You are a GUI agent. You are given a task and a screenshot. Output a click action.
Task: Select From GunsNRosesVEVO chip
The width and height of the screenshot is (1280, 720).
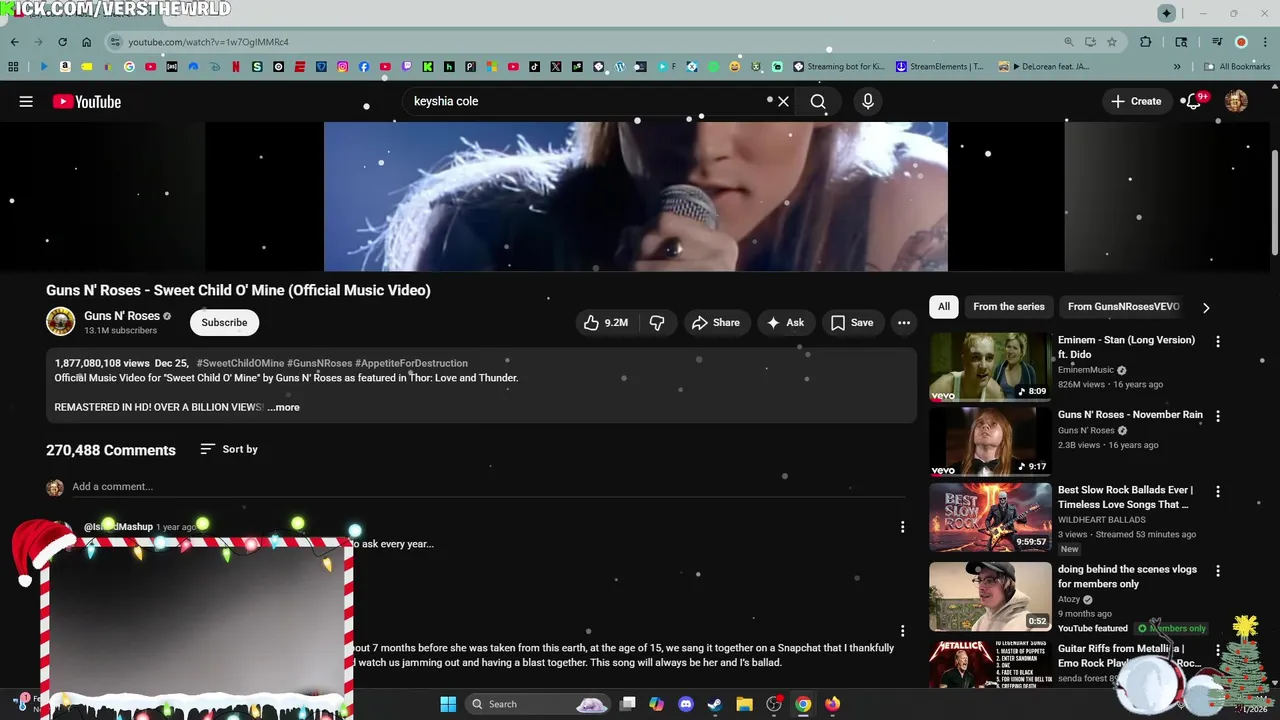[1123, 307]
